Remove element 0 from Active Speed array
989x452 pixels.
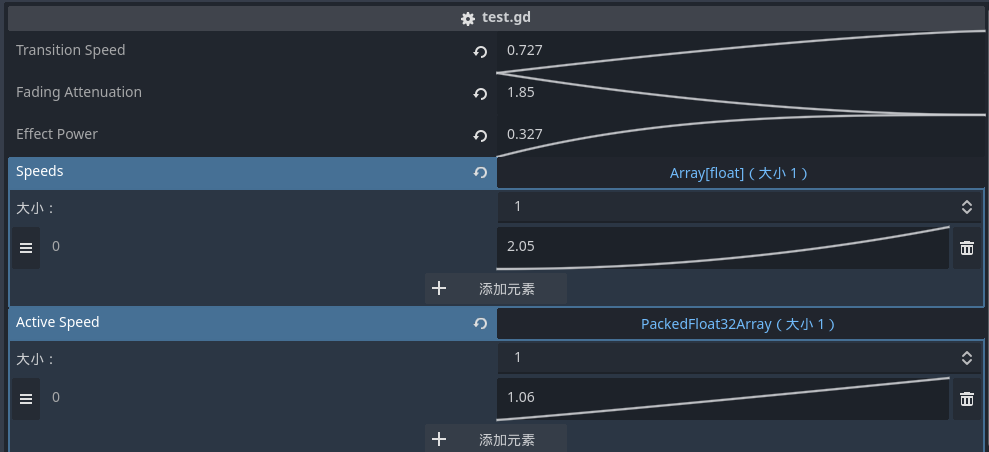966,399
